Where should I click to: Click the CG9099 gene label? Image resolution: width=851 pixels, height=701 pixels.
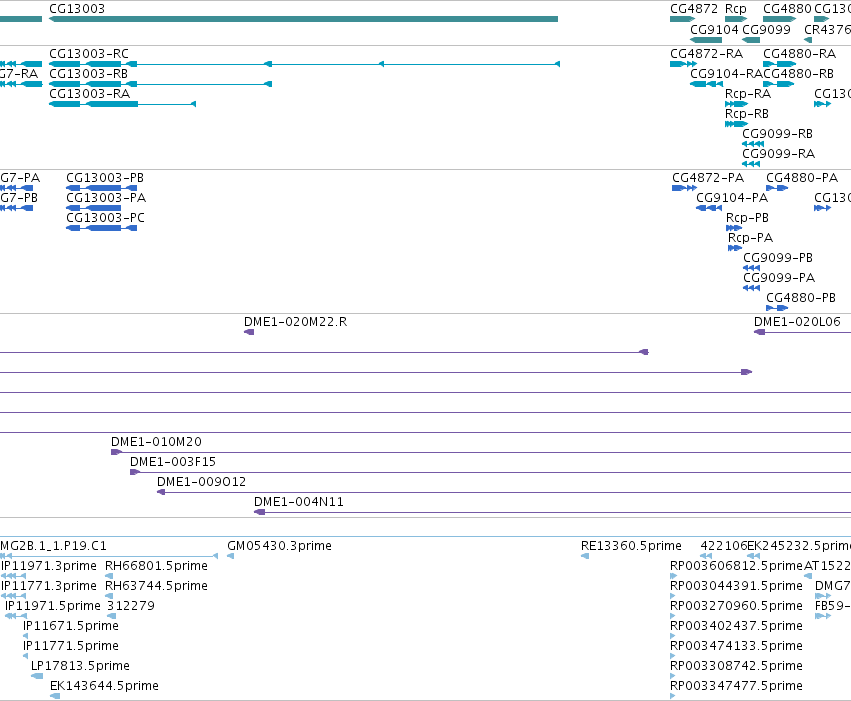pyautogui.click(x=766, y=29)
